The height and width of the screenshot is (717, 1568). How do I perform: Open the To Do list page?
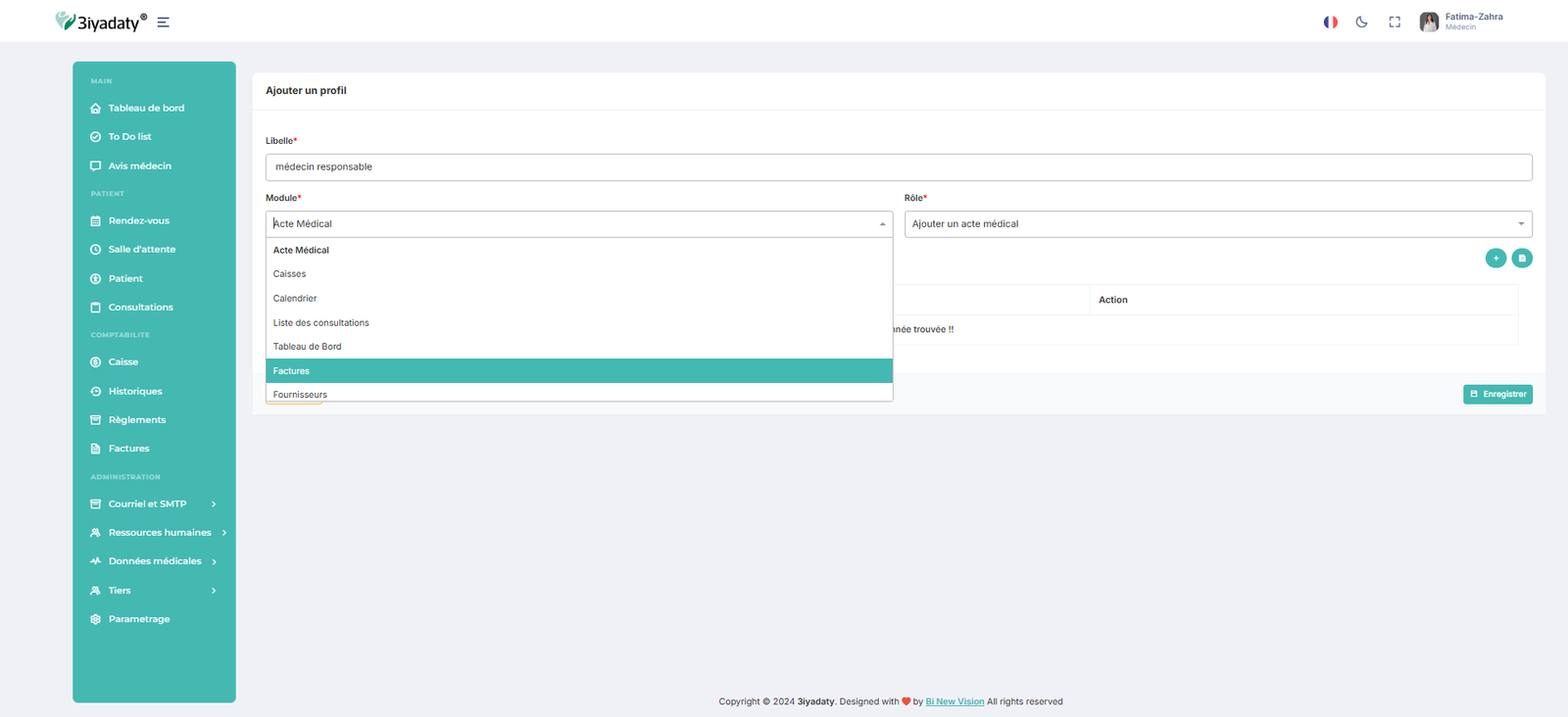tap(129, 137)
